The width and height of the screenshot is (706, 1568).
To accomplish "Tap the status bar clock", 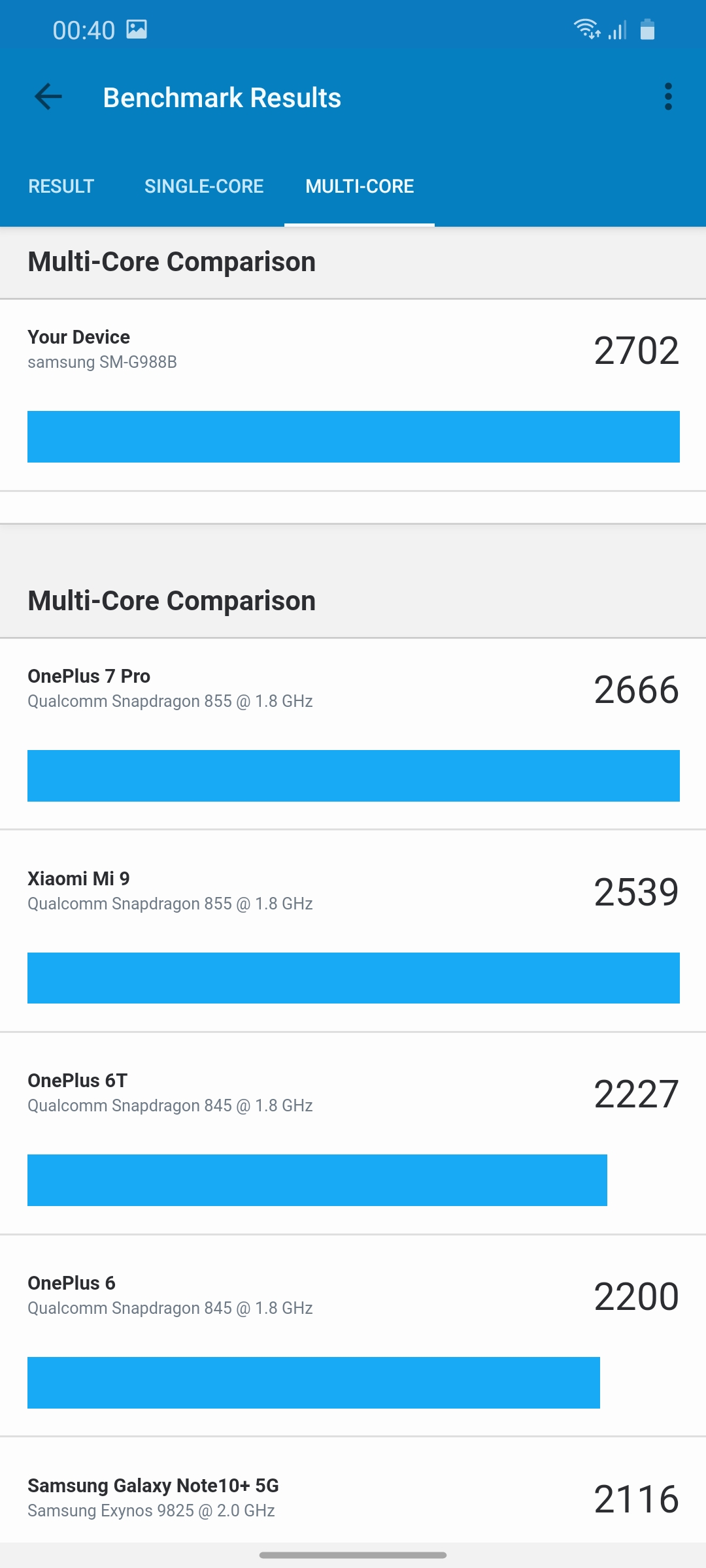I will pyautogui.click(x=84, y=30).
